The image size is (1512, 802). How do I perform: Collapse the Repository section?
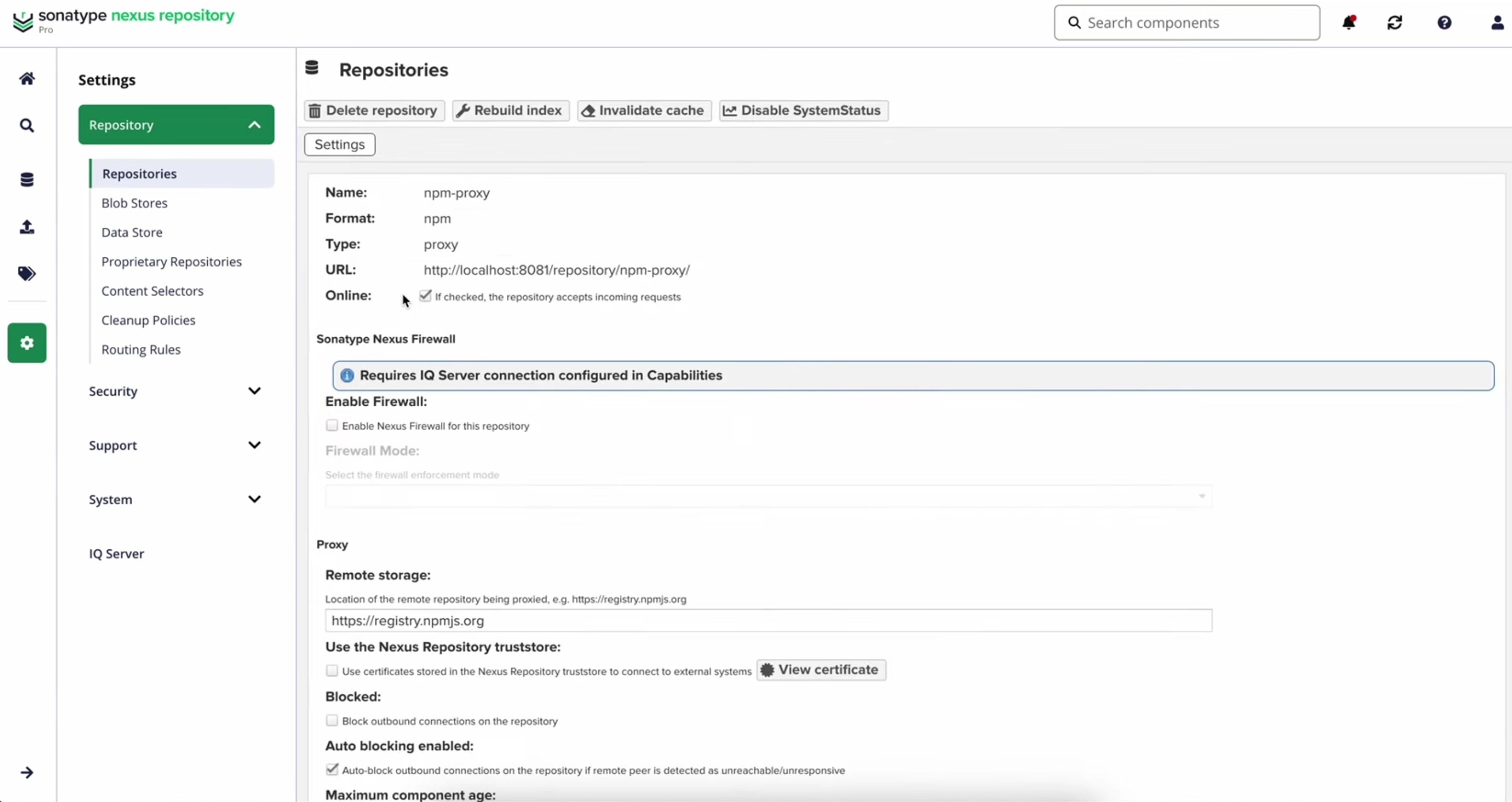(176, 124)
